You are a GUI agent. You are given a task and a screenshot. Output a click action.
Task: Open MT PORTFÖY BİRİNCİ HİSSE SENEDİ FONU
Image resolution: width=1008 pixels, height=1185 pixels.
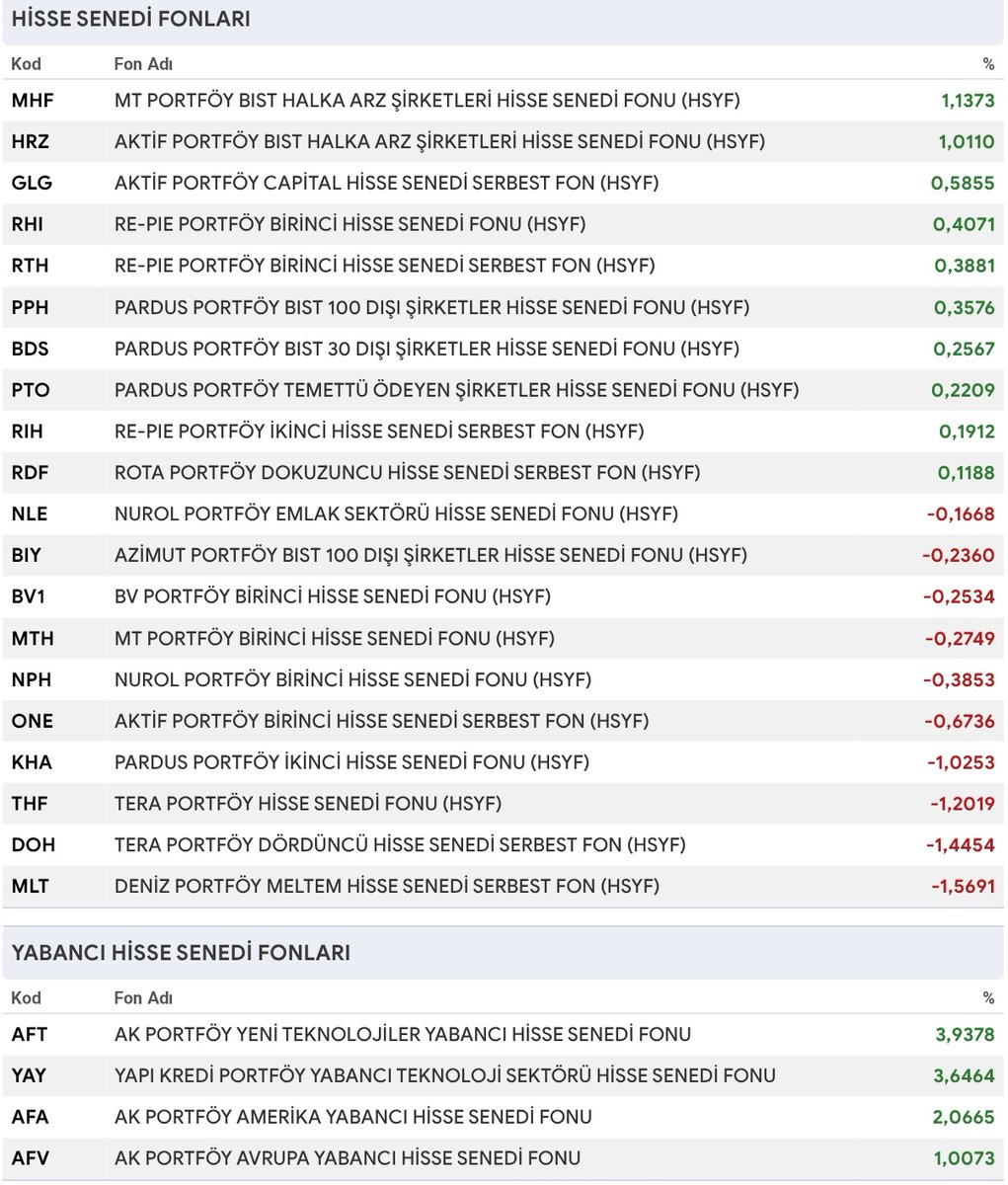point(335,640)
